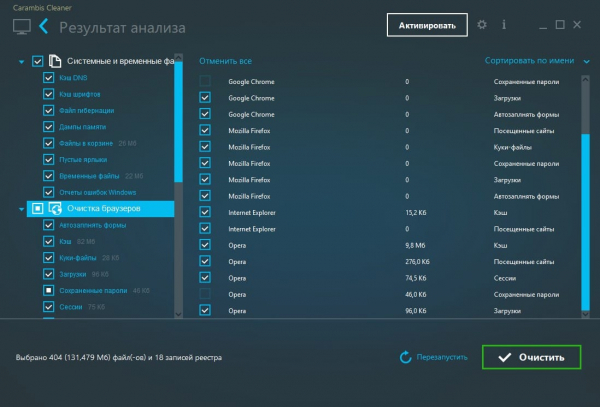Click the results list scroll down arrow
This screenshot has height=407, width=600.
pos(585,314)
